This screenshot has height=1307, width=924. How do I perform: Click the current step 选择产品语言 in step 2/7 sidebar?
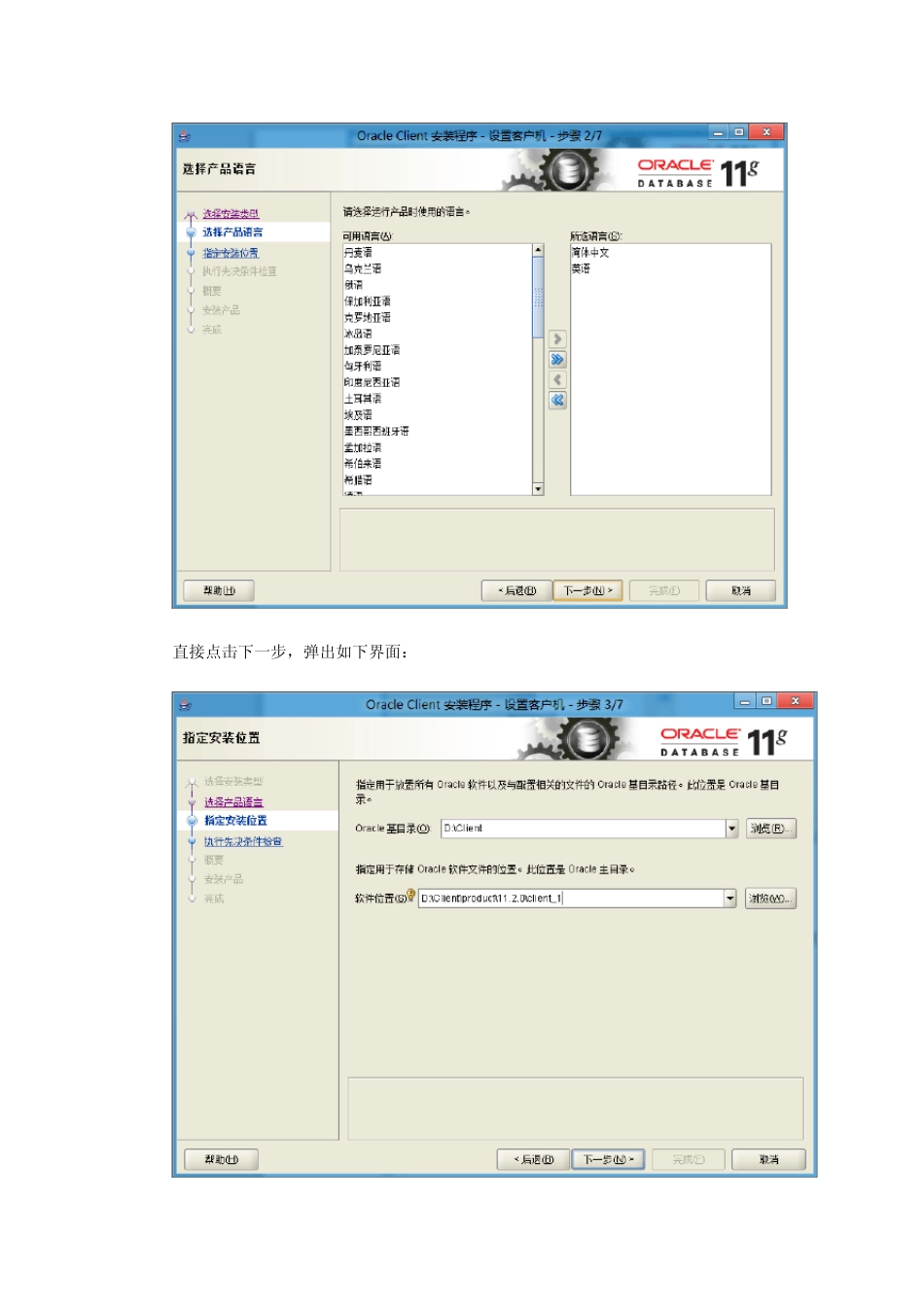(x=232, y=232)
